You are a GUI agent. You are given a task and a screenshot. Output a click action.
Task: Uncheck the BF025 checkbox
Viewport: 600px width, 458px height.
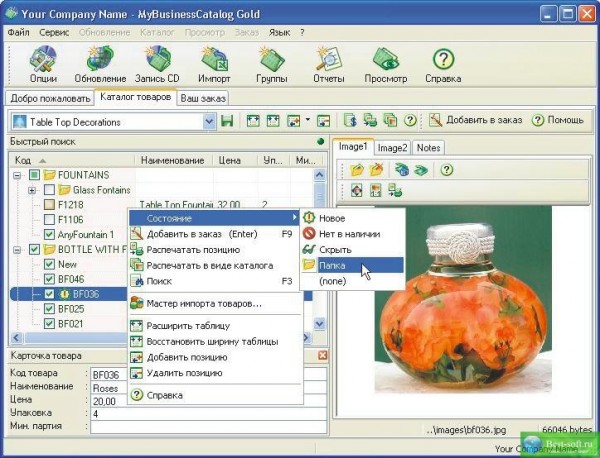[49, 309]
